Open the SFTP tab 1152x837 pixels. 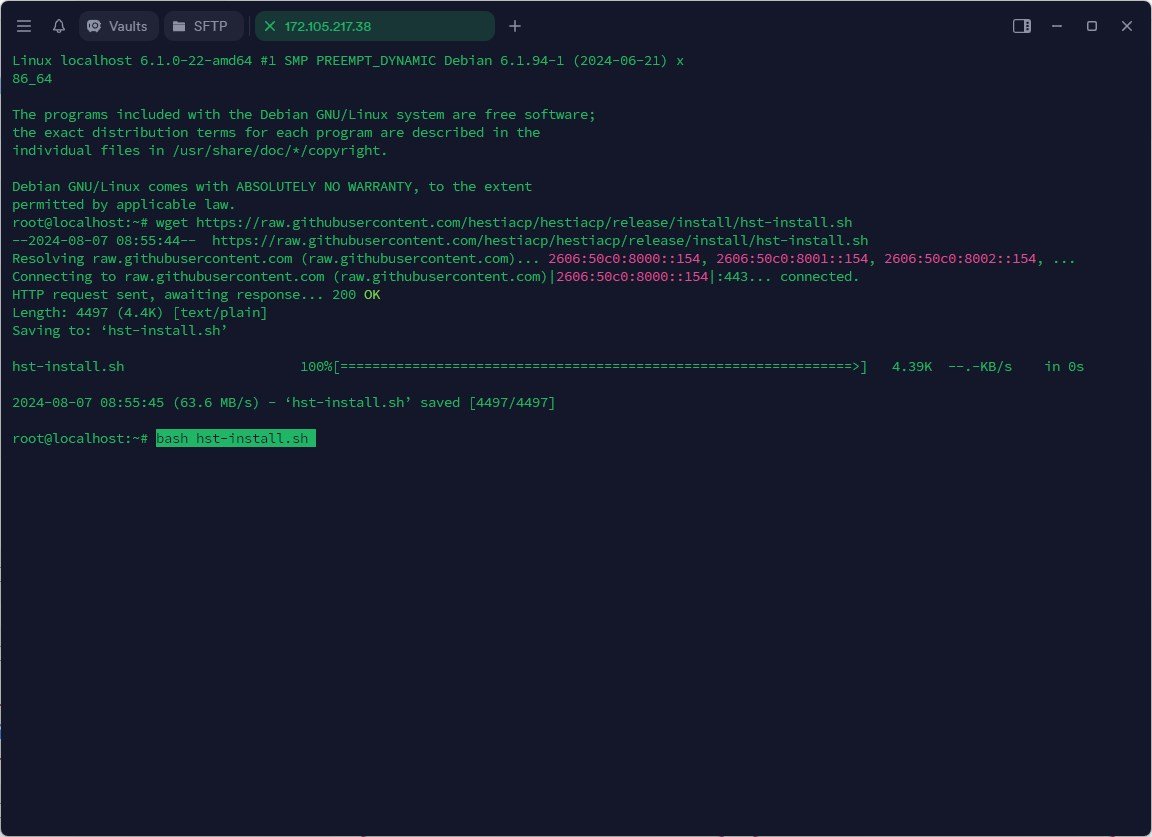[203, 26]
